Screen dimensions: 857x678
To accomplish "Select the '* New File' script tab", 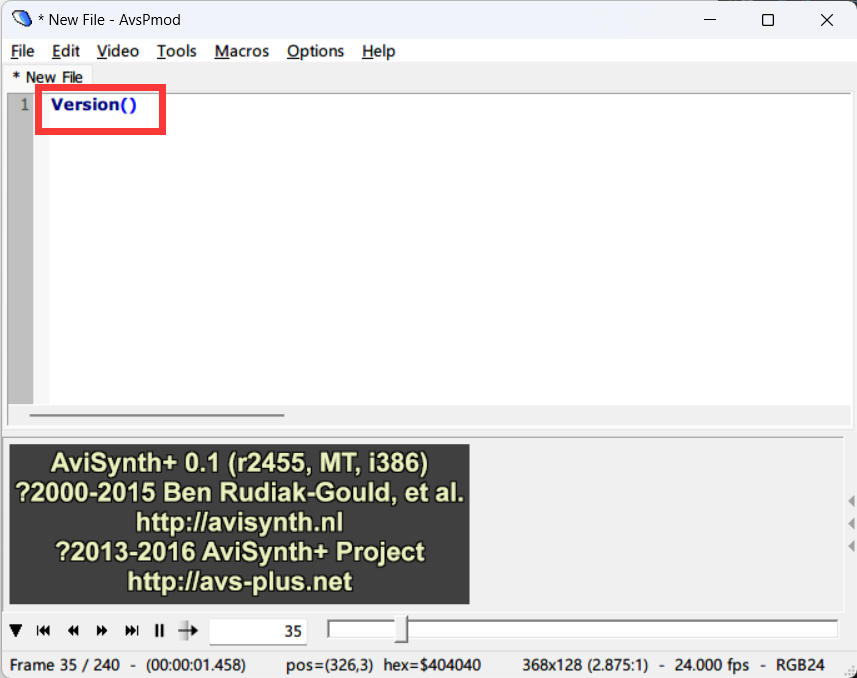I will [48, 77].
